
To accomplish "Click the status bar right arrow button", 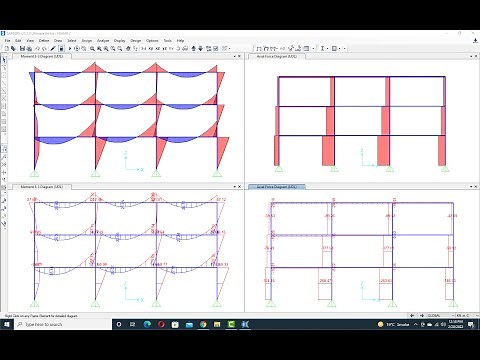I will coord(421,315).
